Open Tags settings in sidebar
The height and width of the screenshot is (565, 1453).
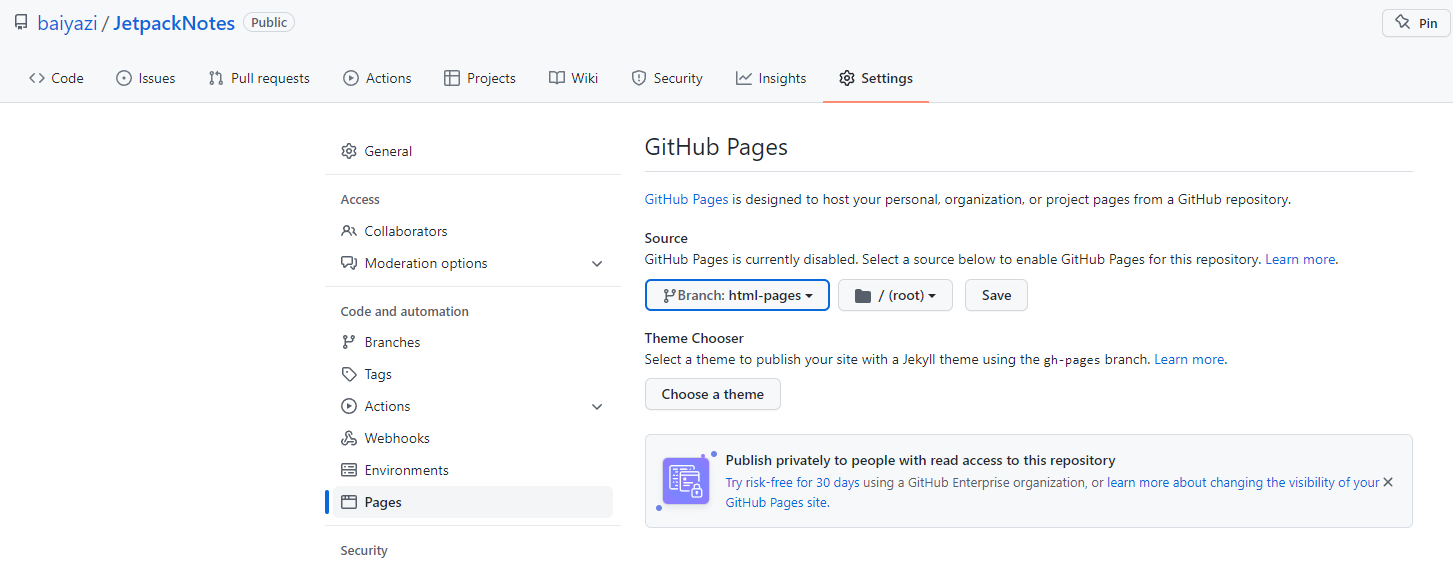(x=469, y=374)
